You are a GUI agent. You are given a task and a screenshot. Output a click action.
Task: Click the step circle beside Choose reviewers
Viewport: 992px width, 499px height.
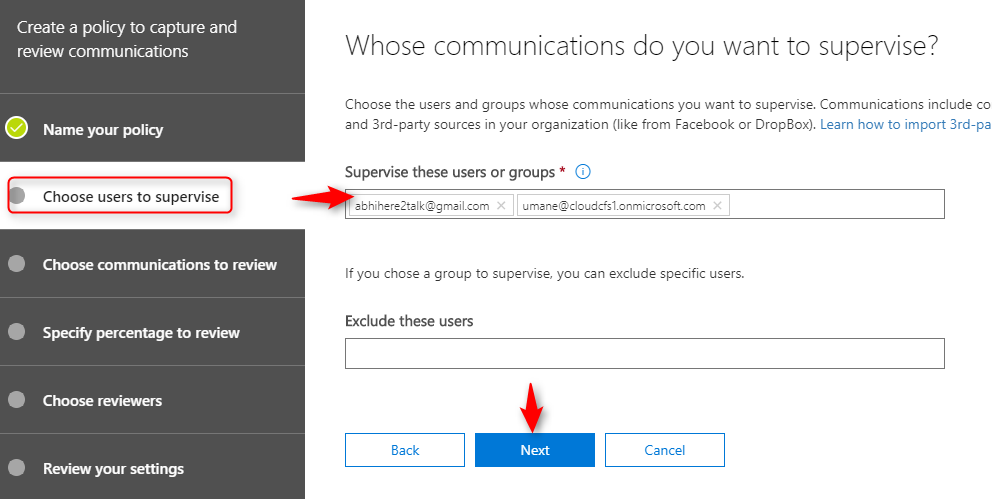(x=17, y=400)
